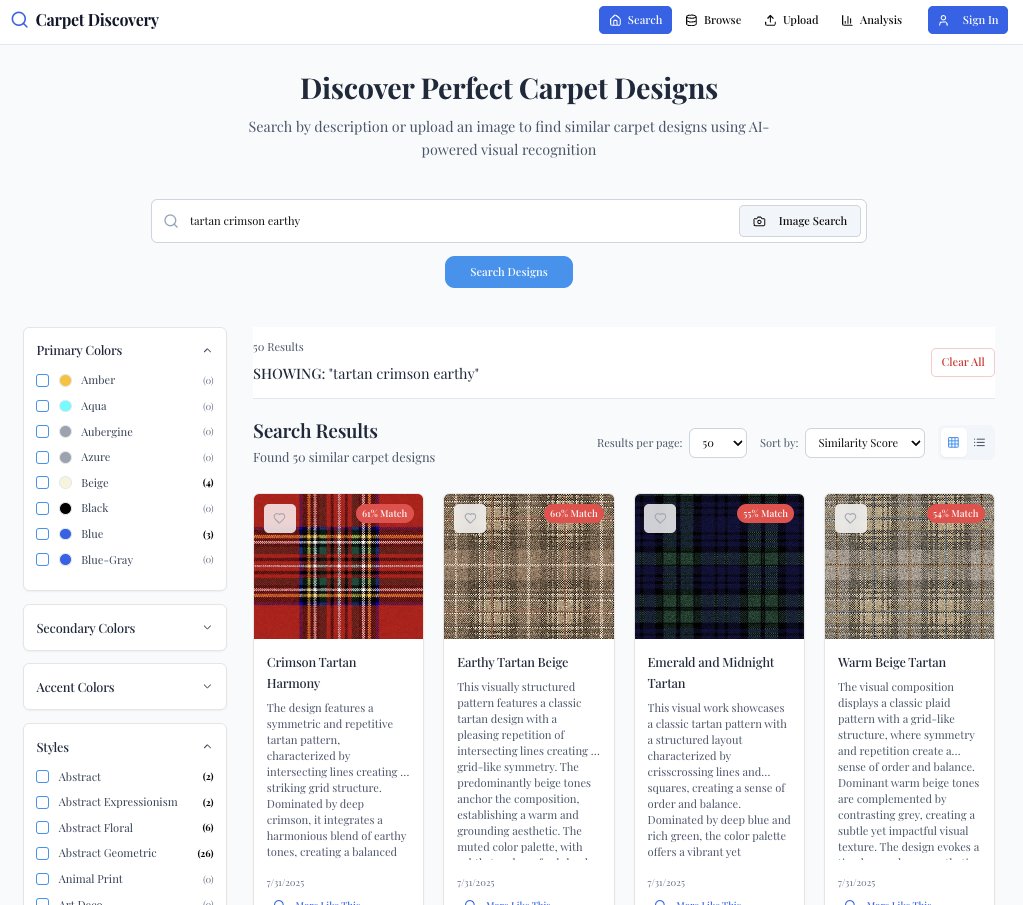
Task: Click the 60% Match badge
Action: 573,514
